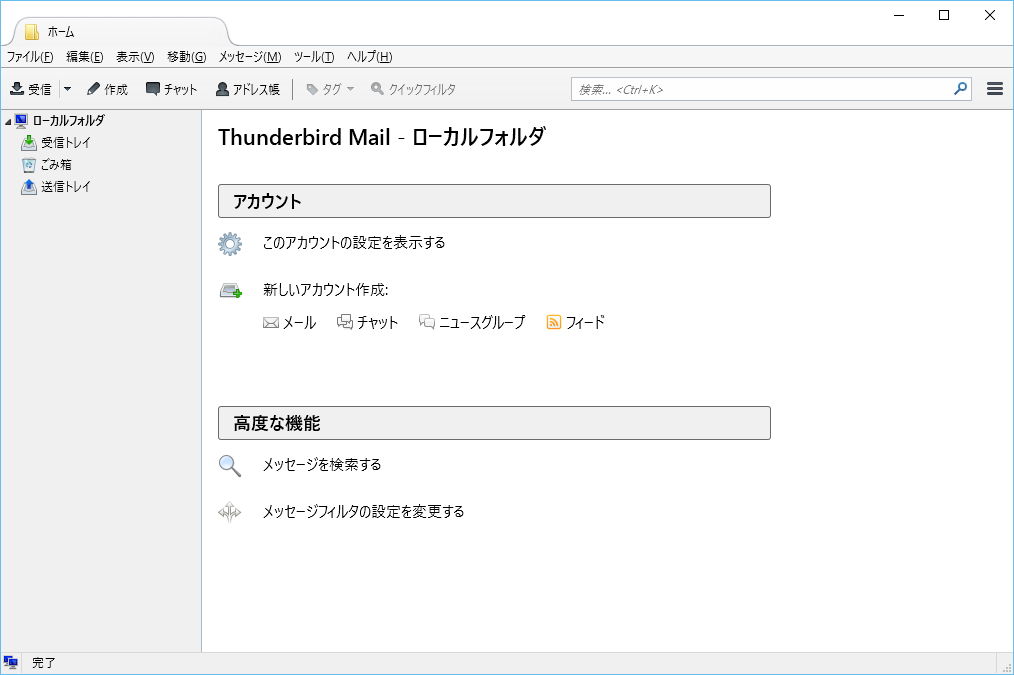Click the message filter arrows icon
Viewport: 1014px width, 675px height.
pos(230,512)
